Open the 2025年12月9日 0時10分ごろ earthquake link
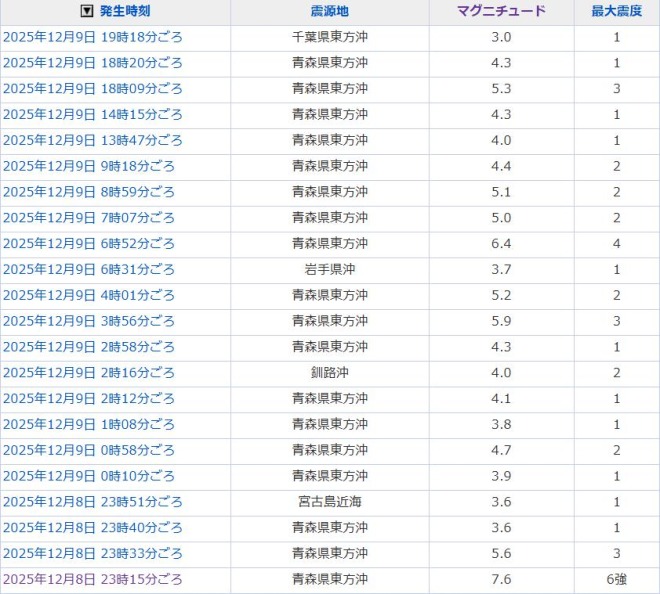660x594 pixels. click(x=89, y=476)
